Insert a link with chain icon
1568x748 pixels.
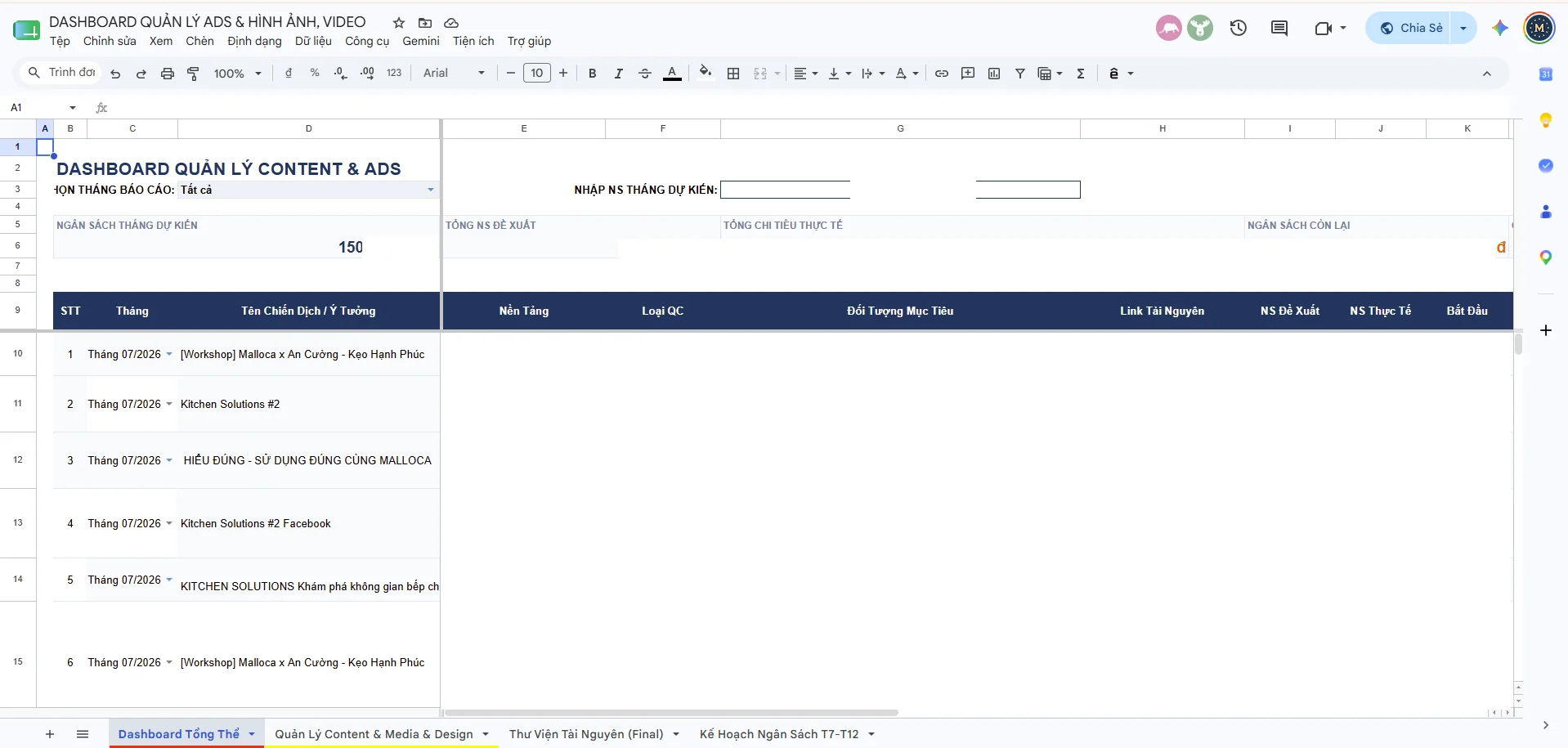tap(942, 74)
